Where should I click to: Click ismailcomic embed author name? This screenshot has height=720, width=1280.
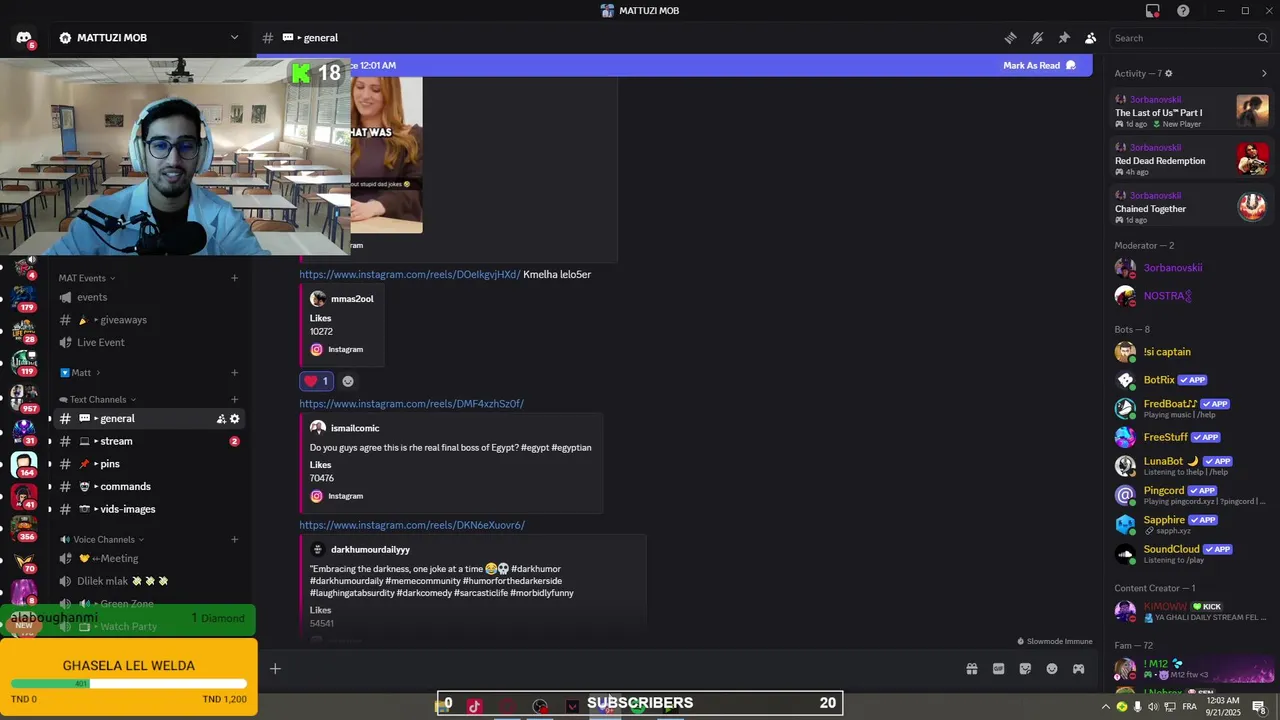(x=355, y=428)
